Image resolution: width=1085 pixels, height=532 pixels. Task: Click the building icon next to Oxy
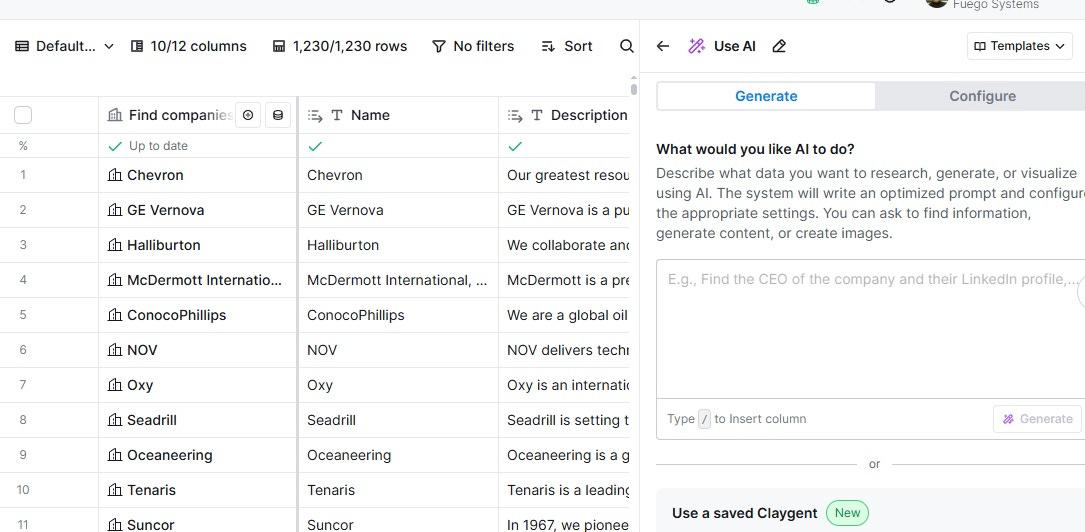(115, 385)
